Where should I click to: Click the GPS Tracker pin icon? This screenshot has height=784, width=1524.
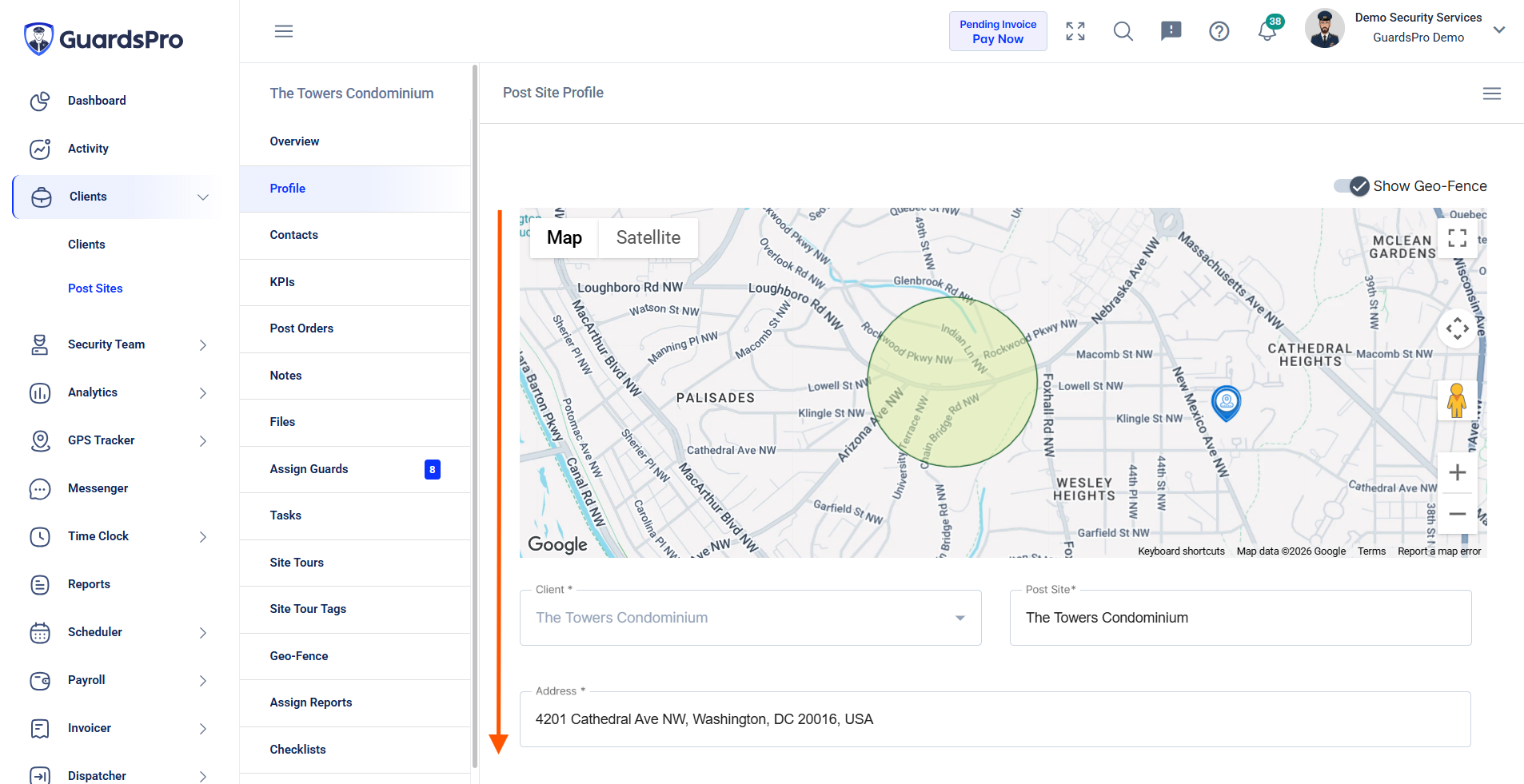(40, 441)
